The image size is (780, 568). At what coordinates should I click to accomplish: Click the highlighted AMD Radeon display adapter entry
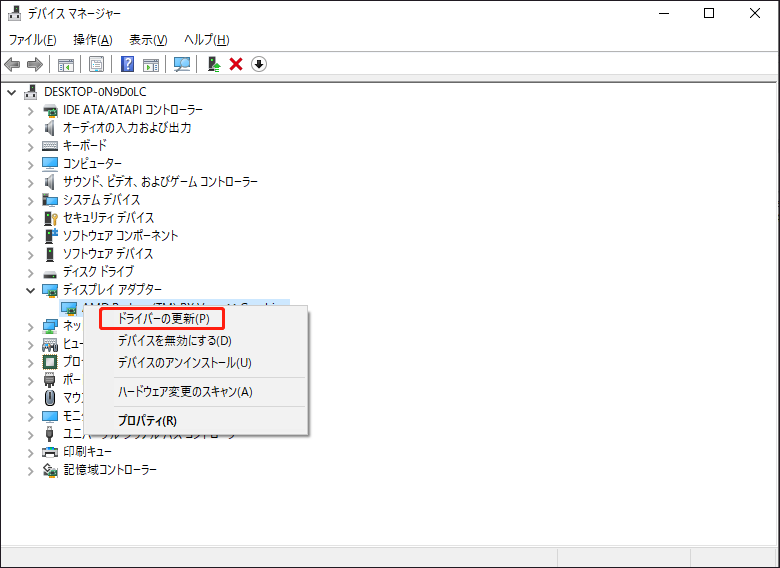point(175,303)
